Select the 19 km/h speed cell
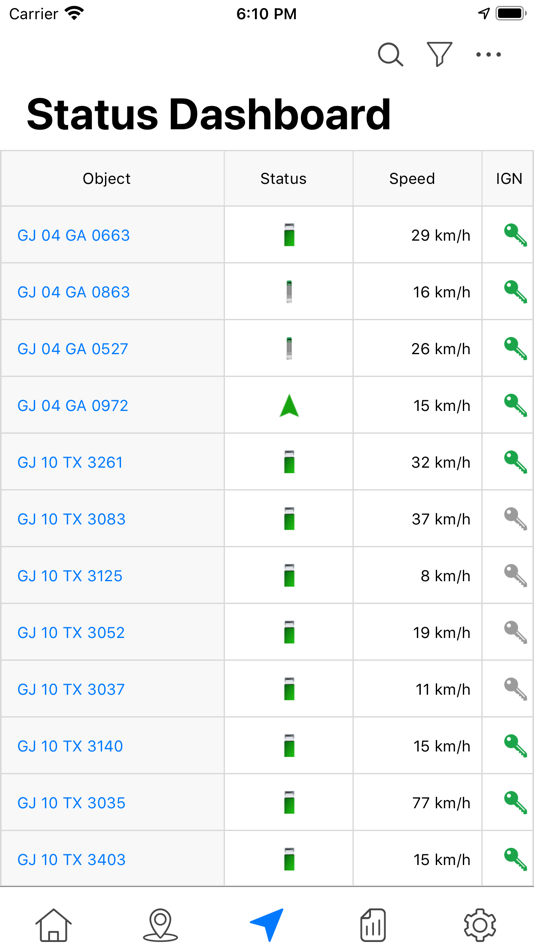534x950 pixels. coord(418,633)
